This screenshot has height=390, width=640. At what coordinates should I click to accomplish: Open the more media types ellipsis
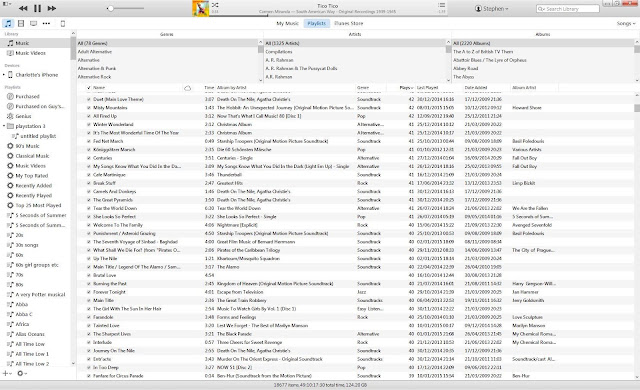coord(46,24)
